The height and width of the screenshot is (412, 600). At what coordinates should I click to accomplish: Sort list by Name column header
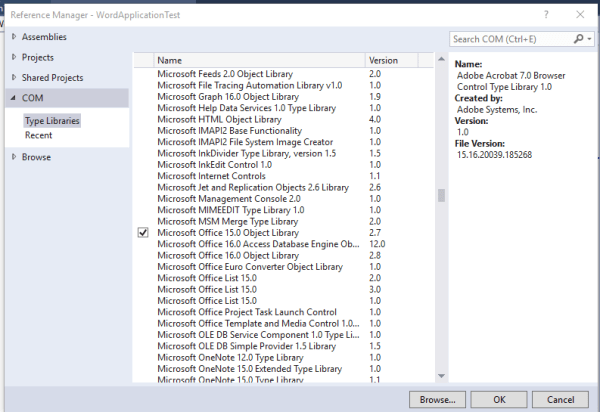259,60
